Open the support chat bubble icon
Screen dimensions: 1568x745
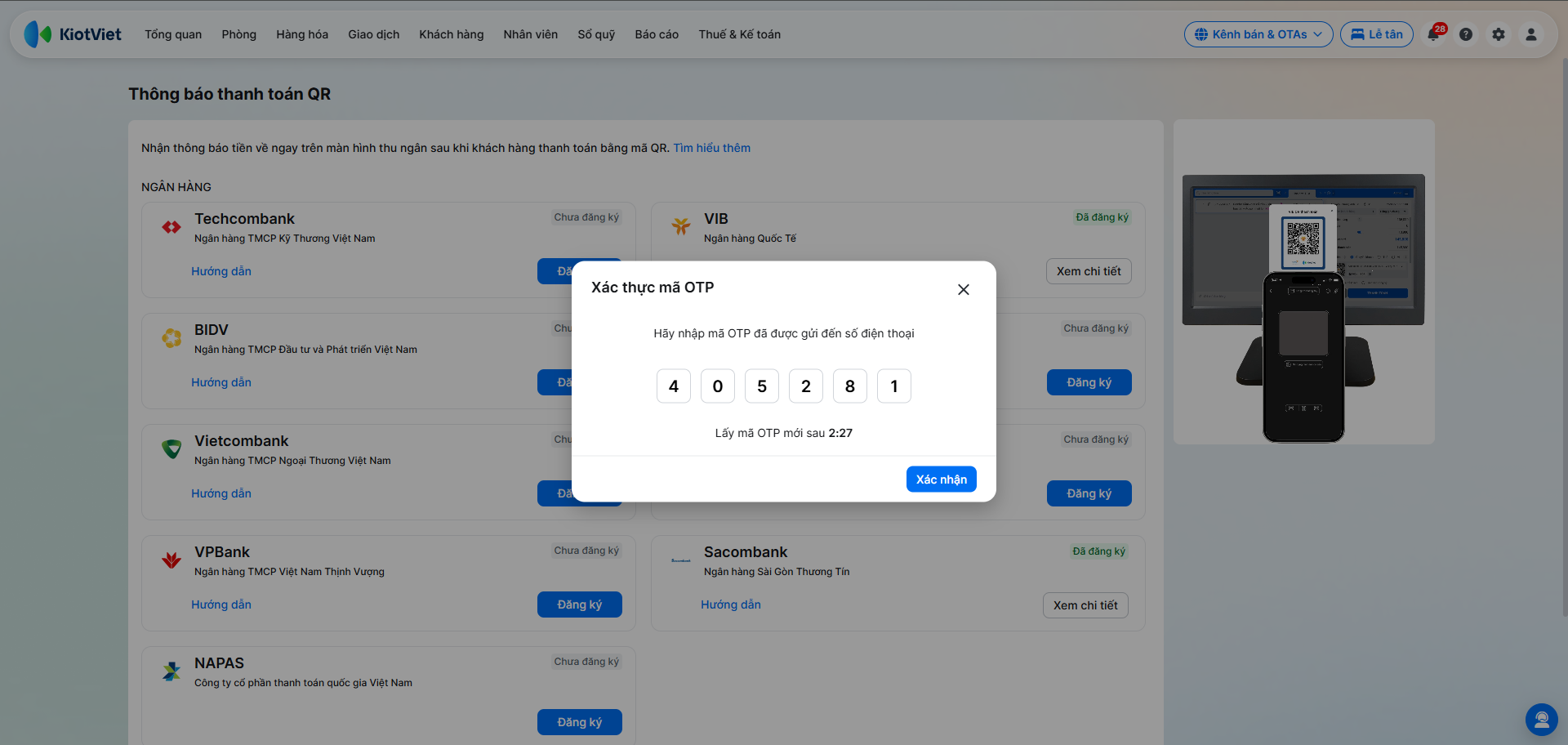(1542, 720)
